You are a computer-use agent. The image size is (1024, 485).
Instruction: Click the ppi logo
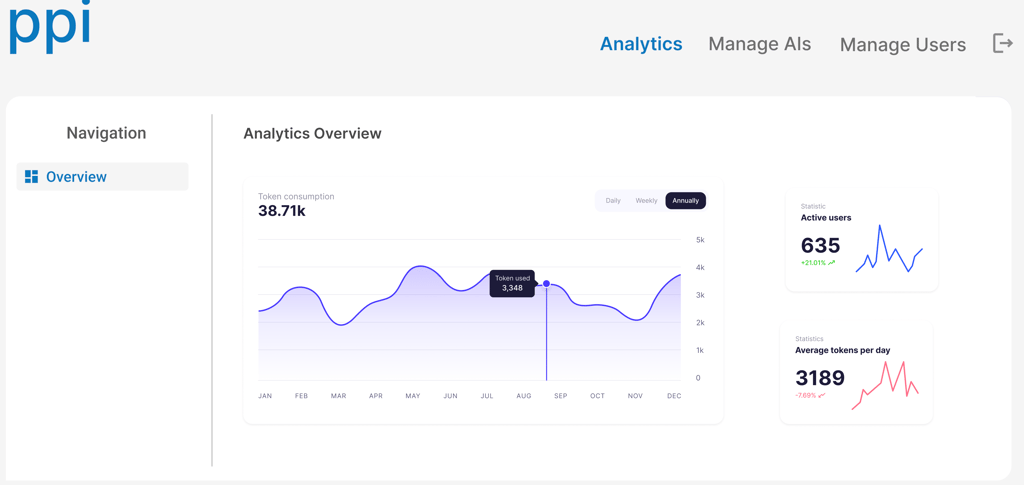50,27
